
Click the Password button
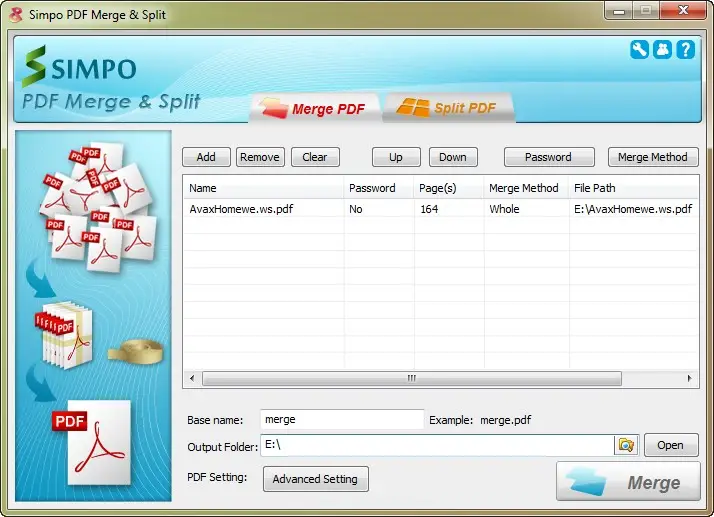click(549, 157)
